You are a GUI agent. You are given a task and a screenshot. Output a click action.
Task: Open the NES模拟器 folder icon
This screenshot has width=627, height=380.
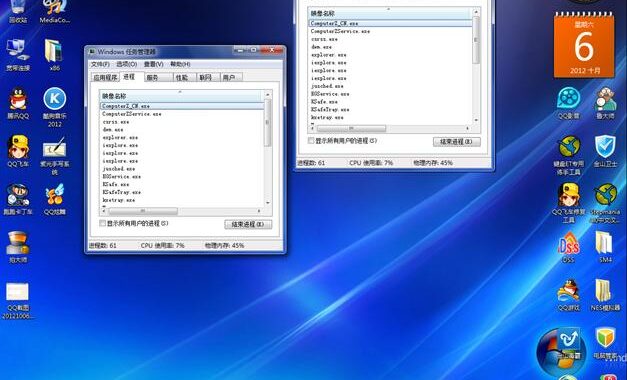click(x=605, y=295)
